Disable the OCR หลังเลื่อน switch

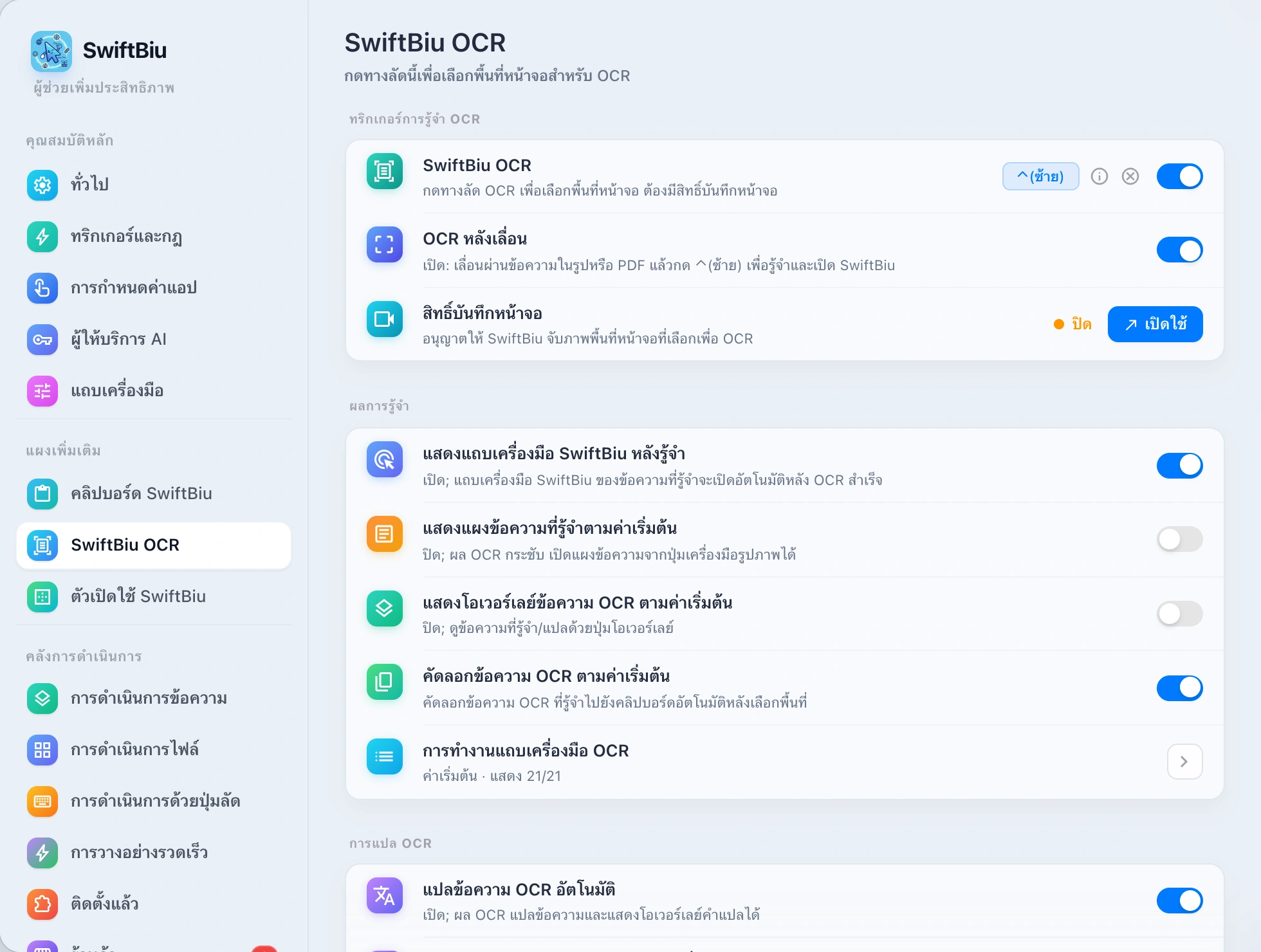[1180, 250]
